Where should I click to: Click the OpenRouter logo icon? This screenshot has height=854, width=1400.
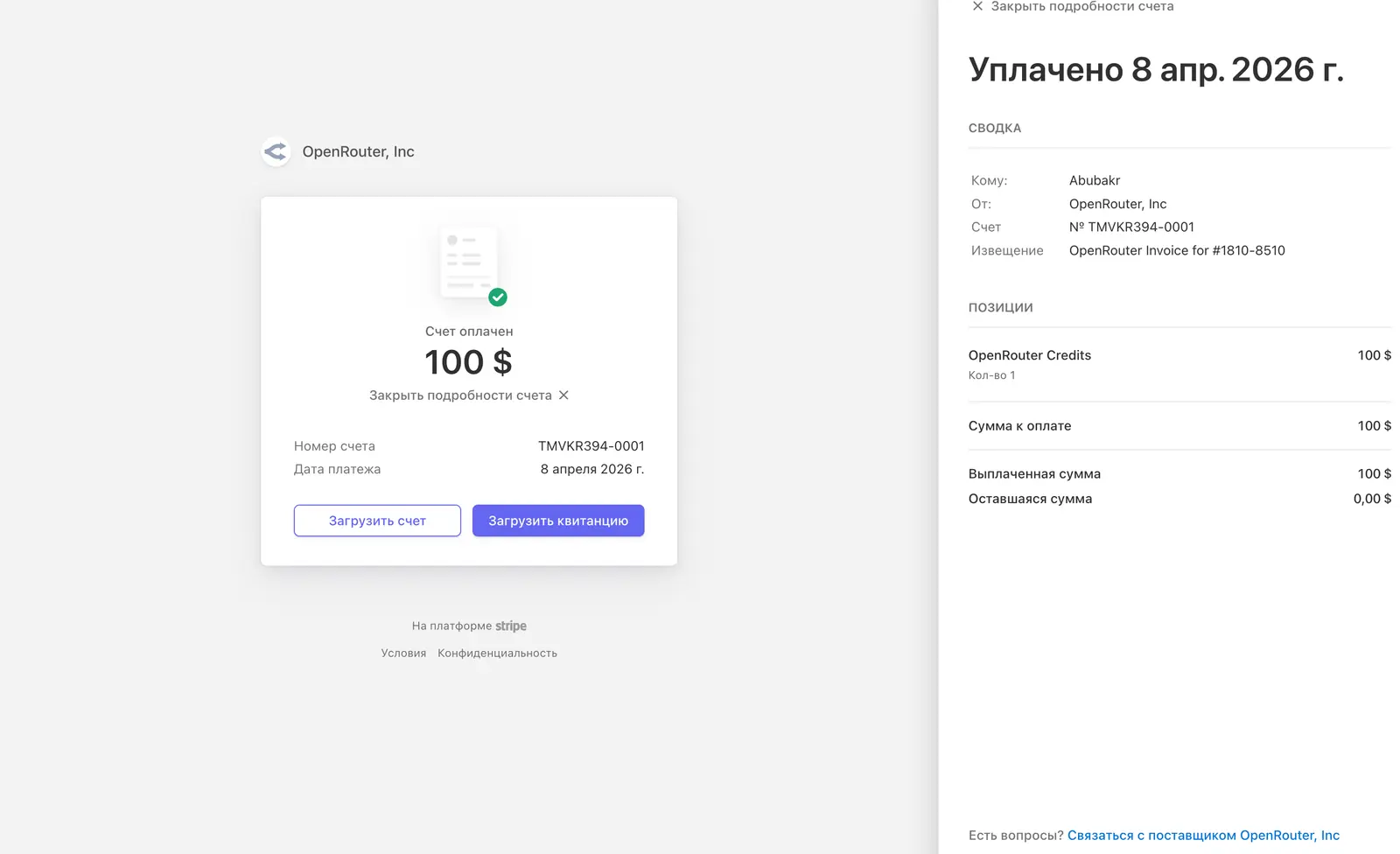click(276, 151)
